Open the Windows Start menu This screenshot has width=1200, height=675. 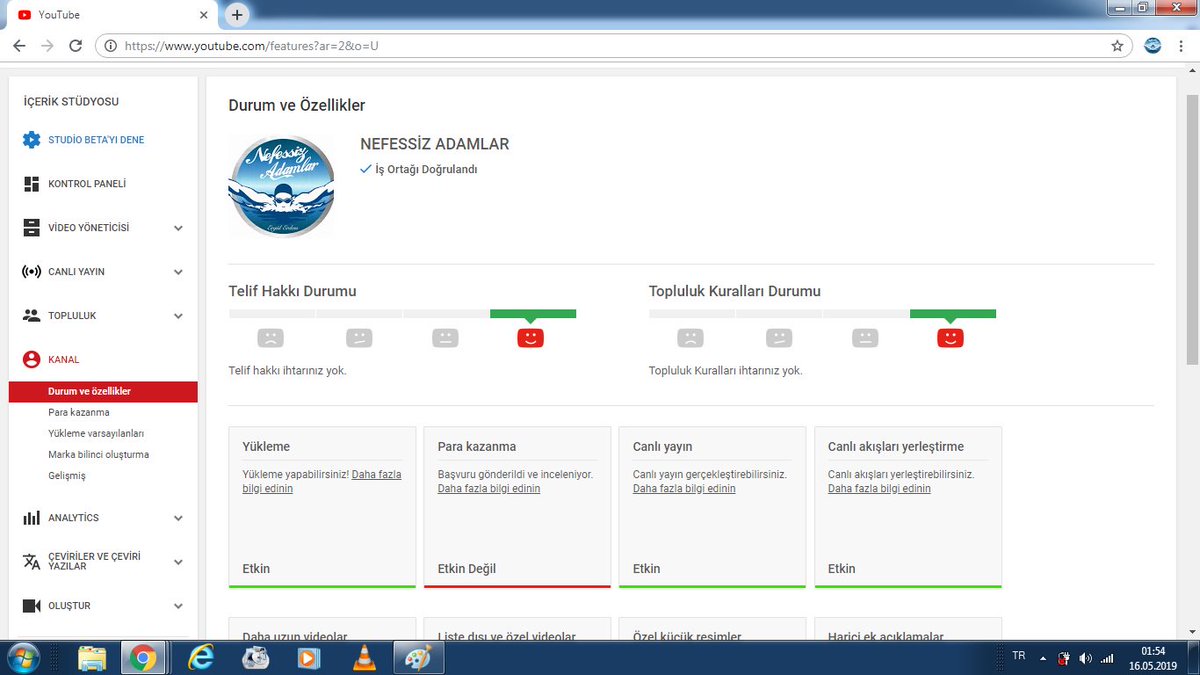click(22, 658)
